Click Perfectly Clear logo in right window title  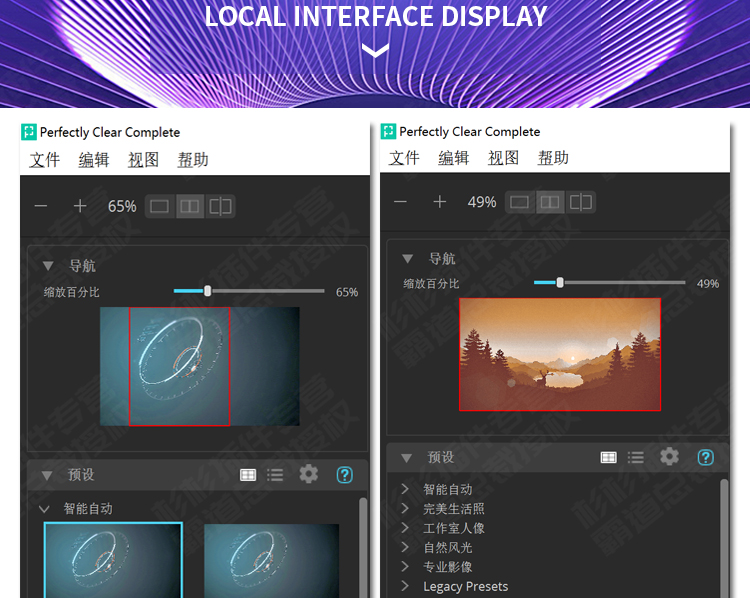pos(388,131)
